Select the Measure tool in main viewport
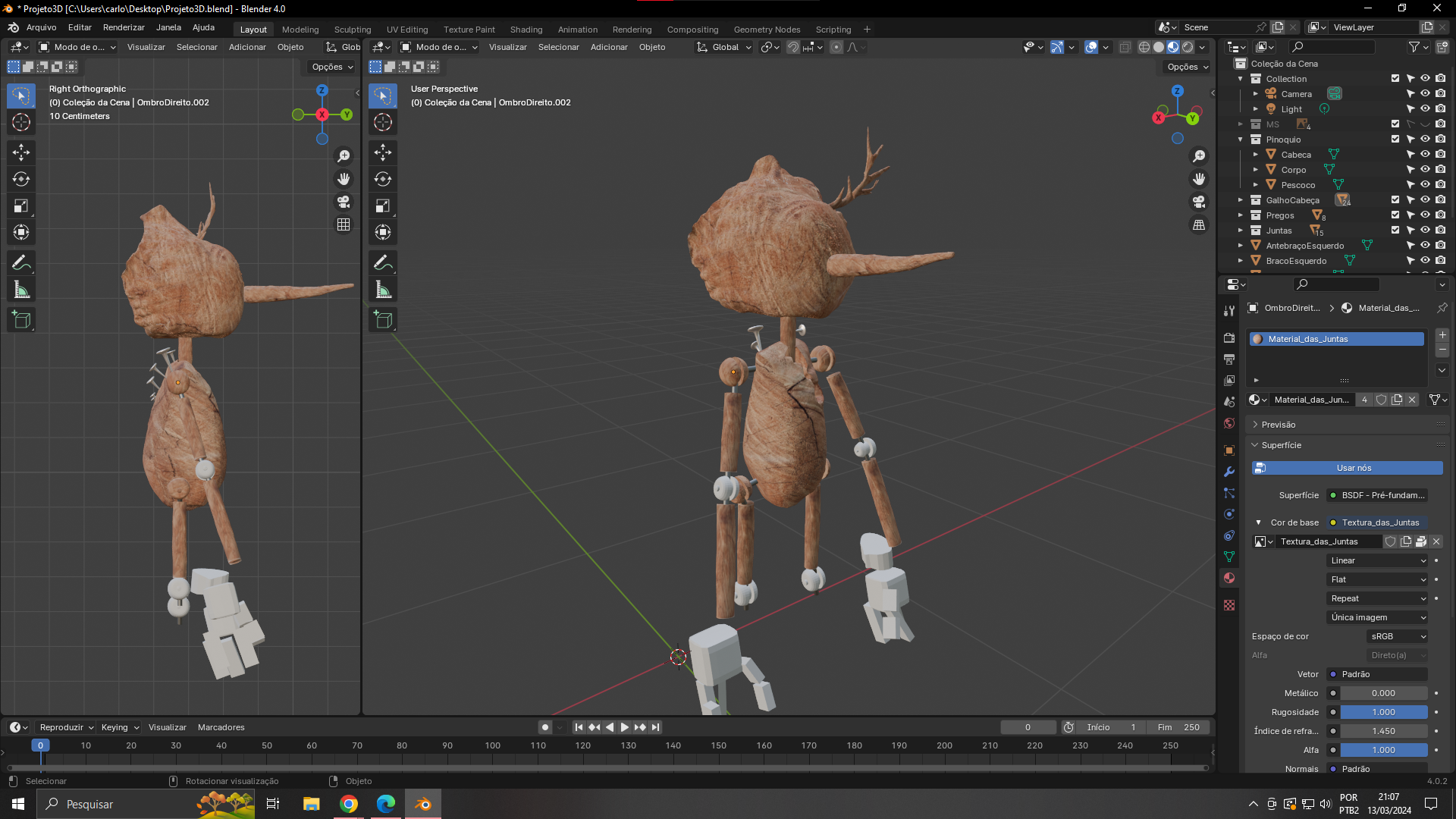Screen dimensions: 1456x819 (383, 290)
